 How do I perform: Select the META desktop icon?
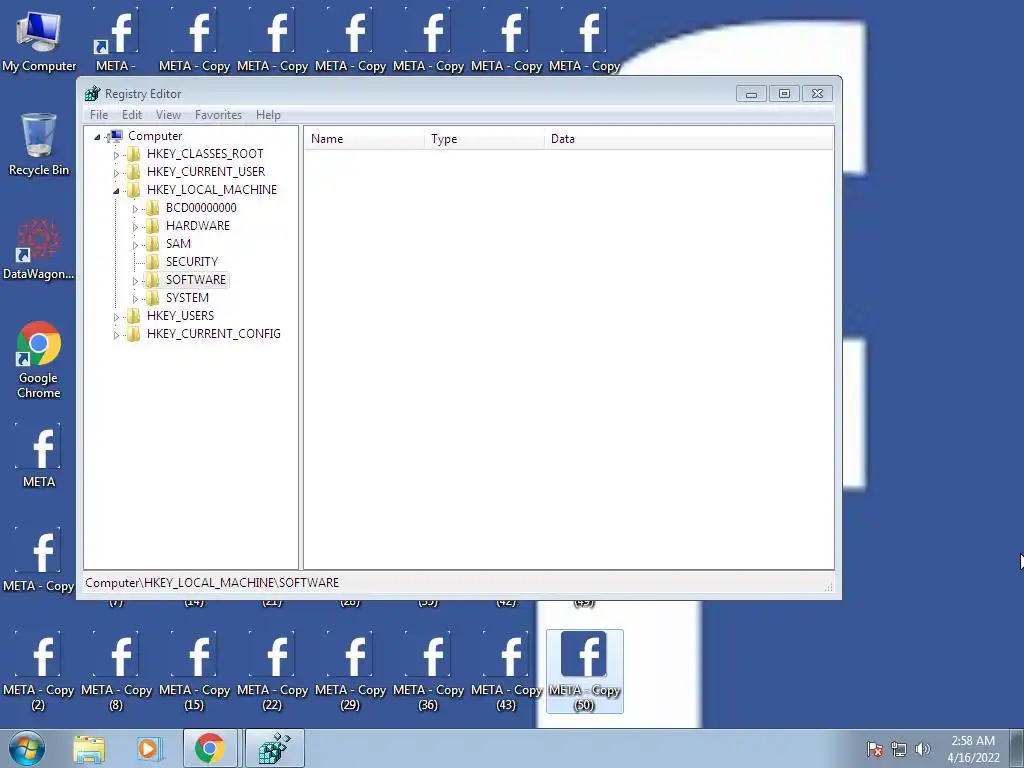(x=39, y=456)
